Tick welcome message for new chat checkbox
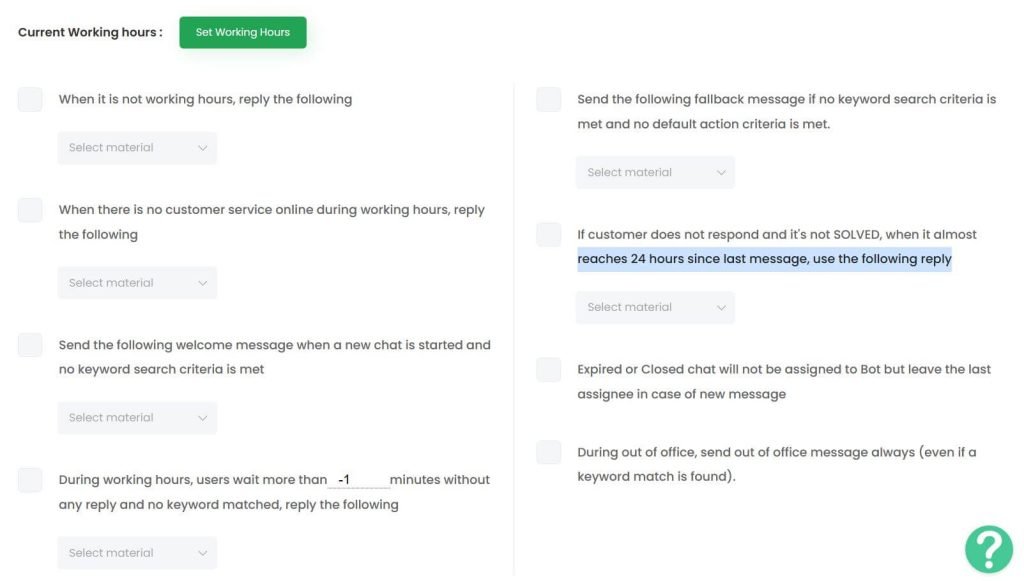The image size is (1024, 581). point(30,345)
